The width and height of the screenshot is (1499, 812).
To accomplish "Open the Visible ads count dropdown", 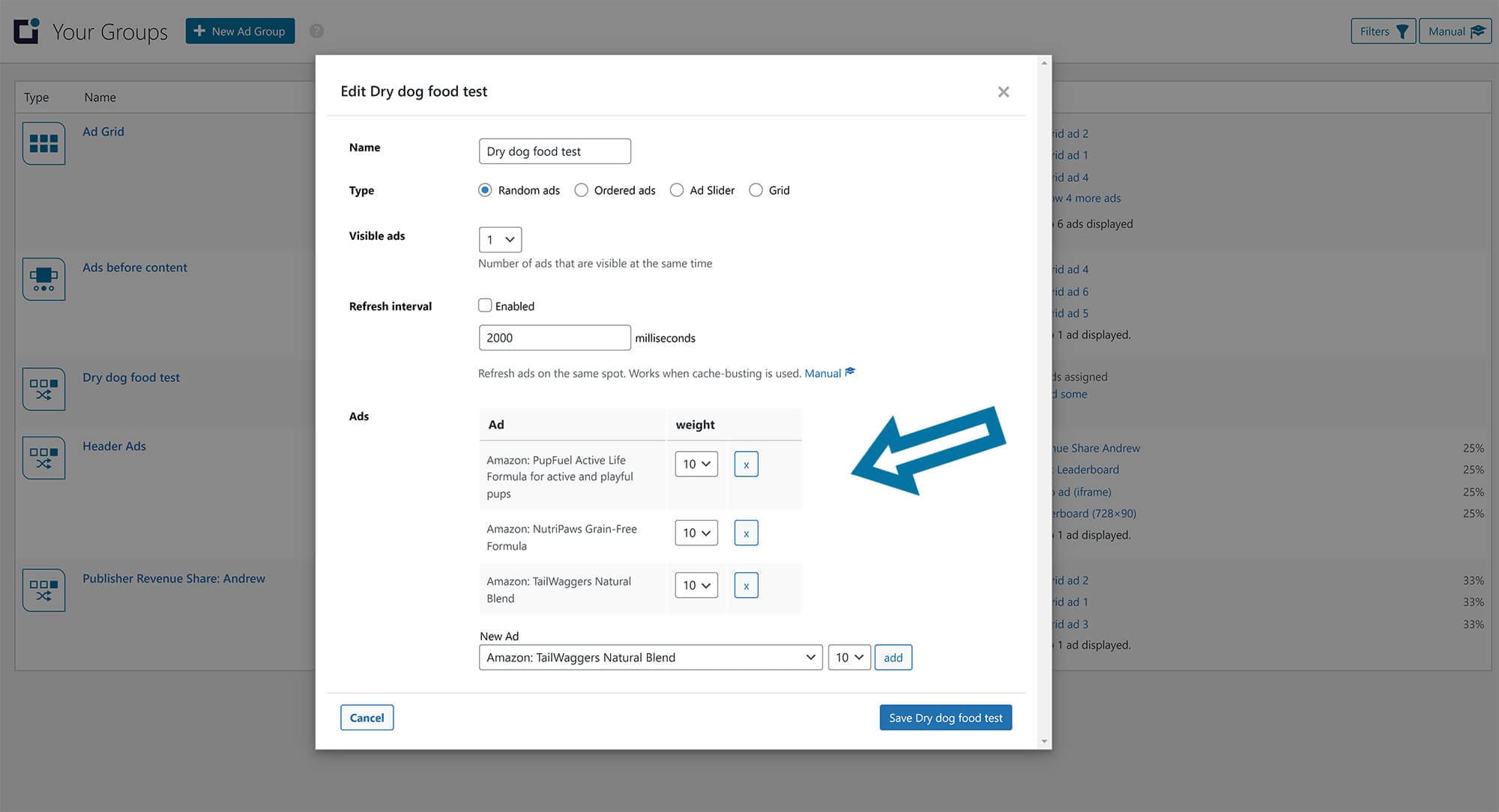I will click(500, 240).
